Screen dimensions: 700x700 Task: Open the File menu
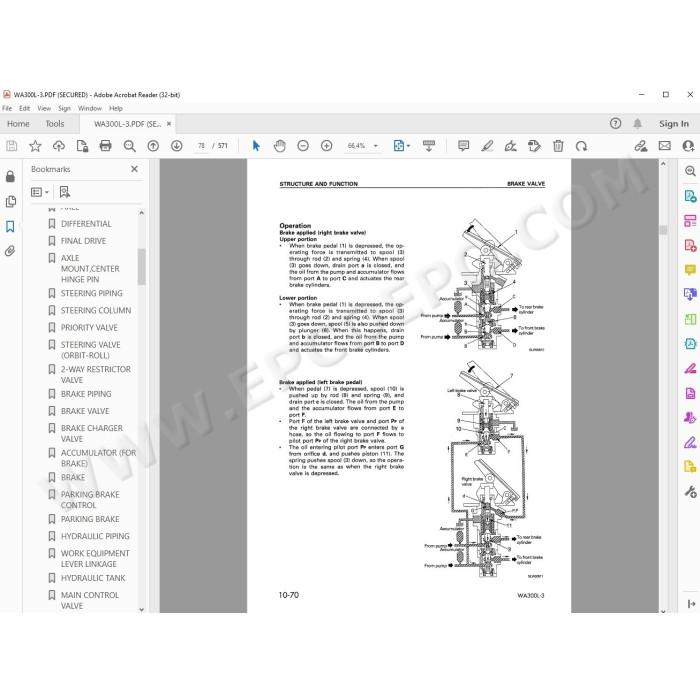point(7,108)
